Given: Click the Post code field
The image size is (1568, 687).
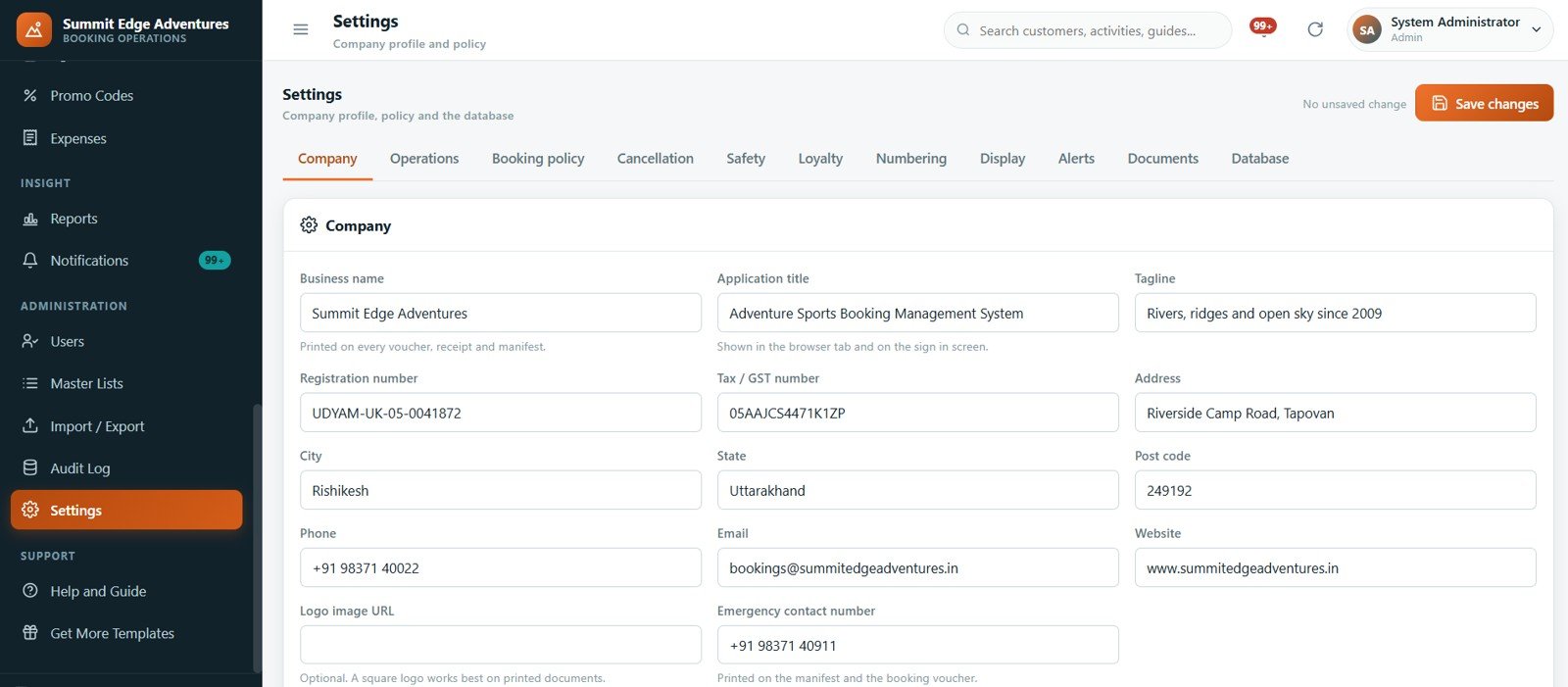Looking at the screenshot, I should coord(1335,490).
